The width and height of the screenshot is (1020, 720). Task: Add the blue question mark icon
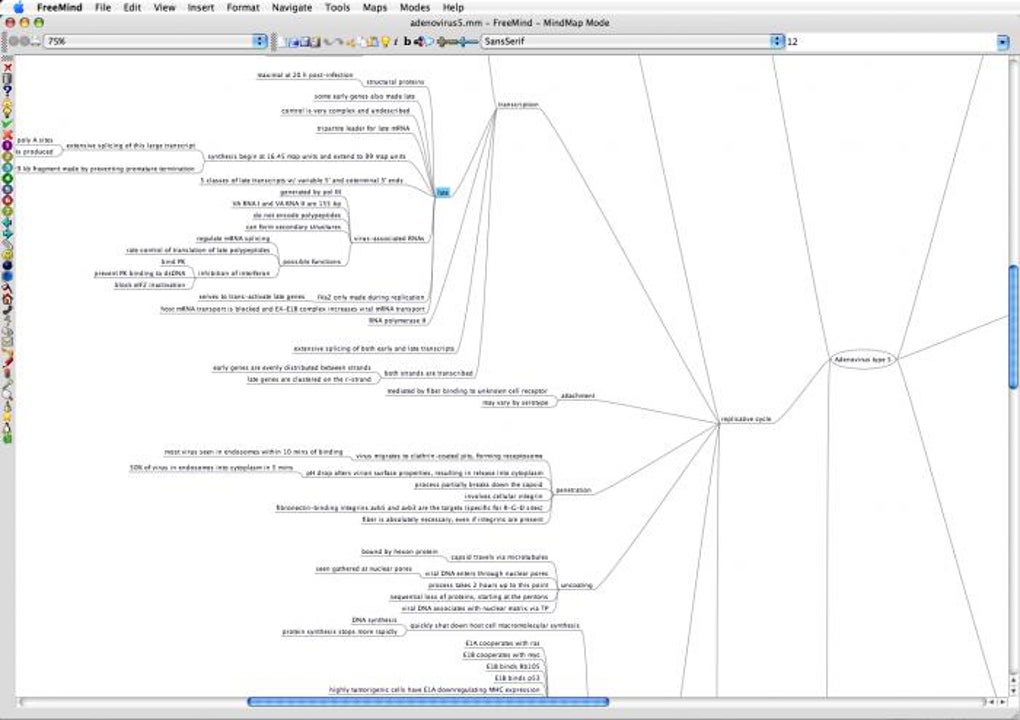click(x=7, y=90)
